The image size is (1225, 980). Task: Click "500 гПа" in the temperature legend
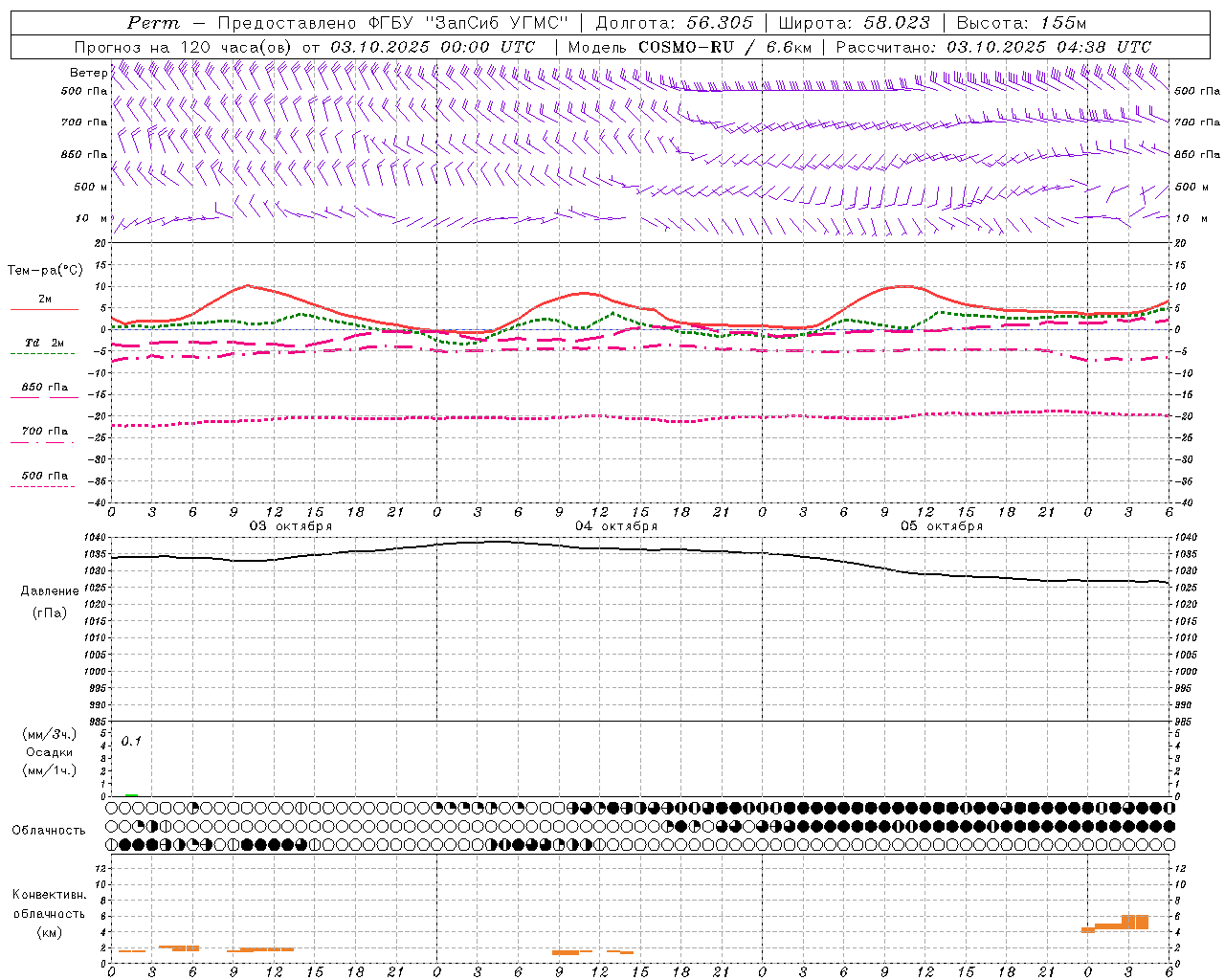point(45,476)
